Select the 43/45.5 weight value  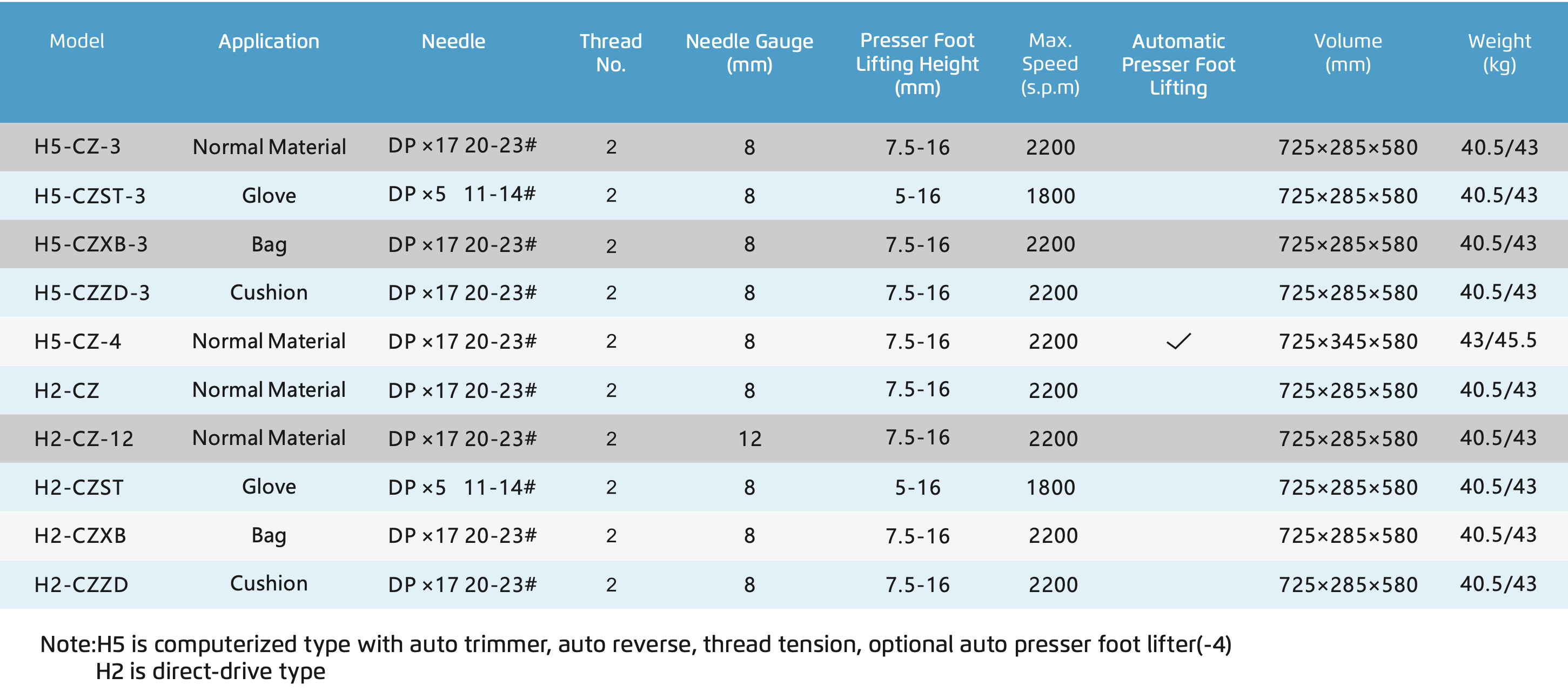point(1498,340)
